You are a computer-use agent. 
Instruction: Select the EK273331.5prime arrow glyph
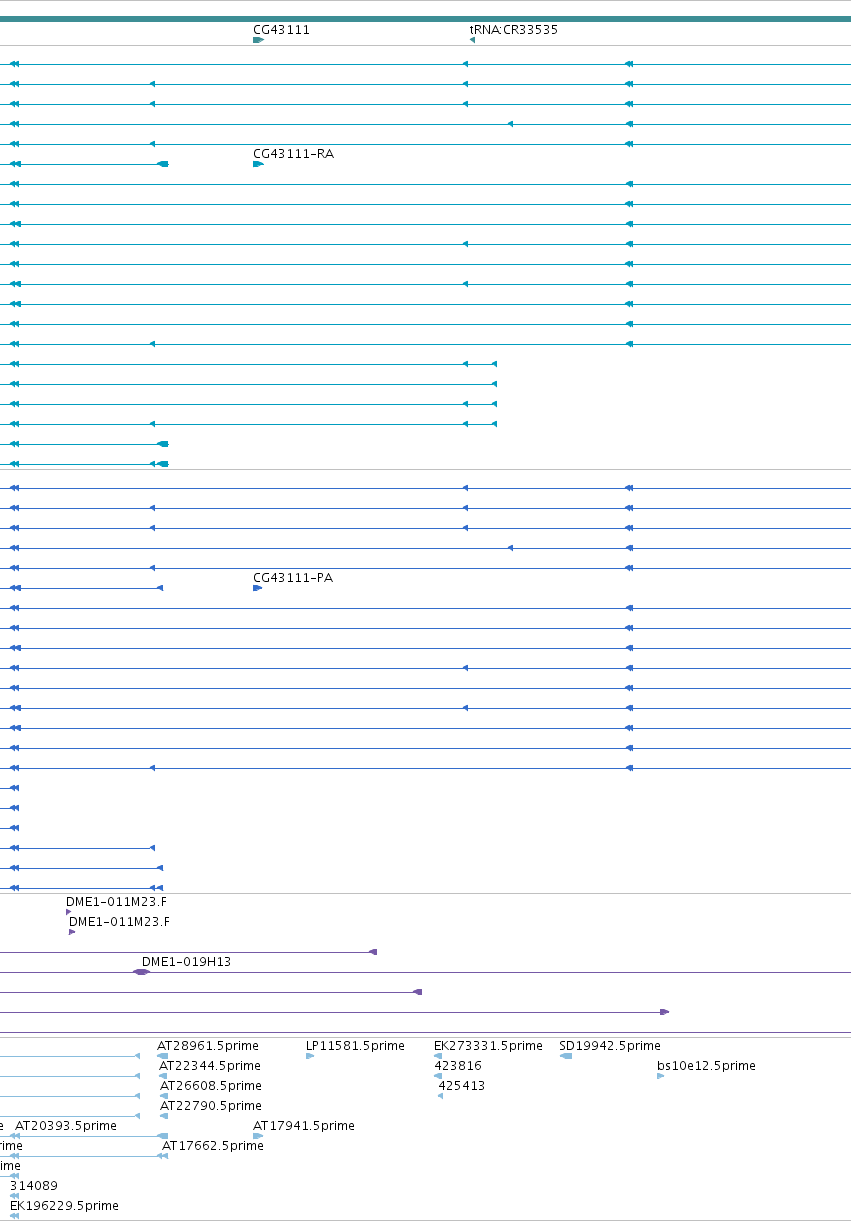(438, 1056)
